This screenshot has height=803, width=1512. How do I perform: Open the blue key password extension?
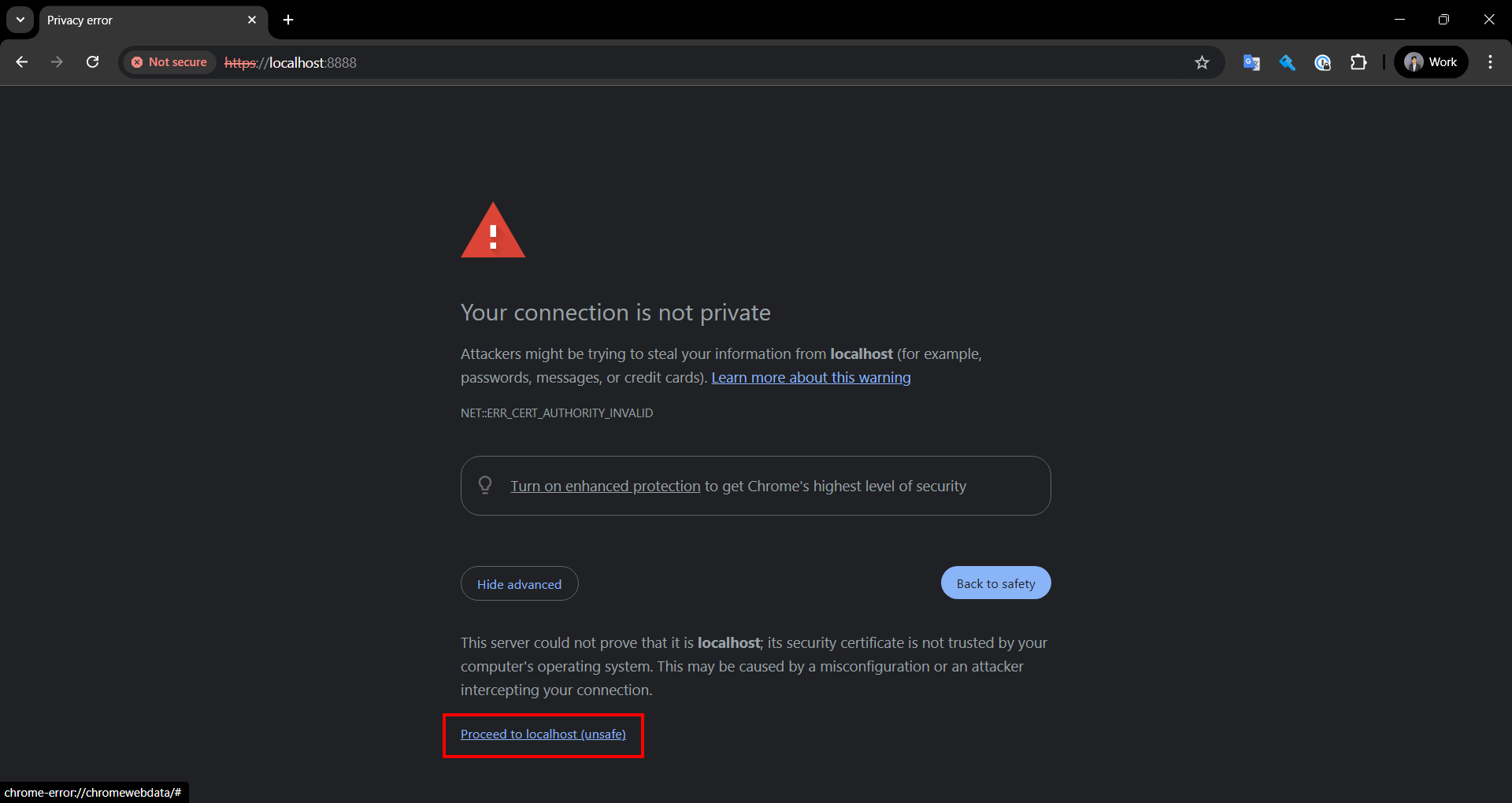1287,62
